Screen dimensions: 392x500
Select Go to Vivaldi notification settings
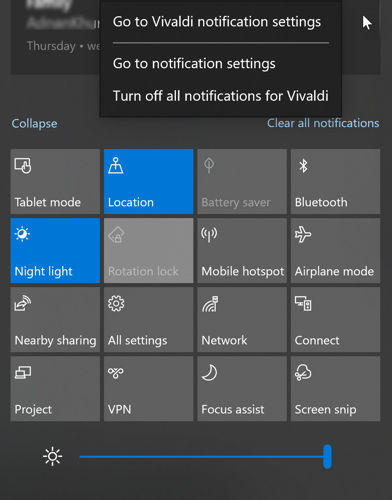pyautogui.click(x=217, y=22)
